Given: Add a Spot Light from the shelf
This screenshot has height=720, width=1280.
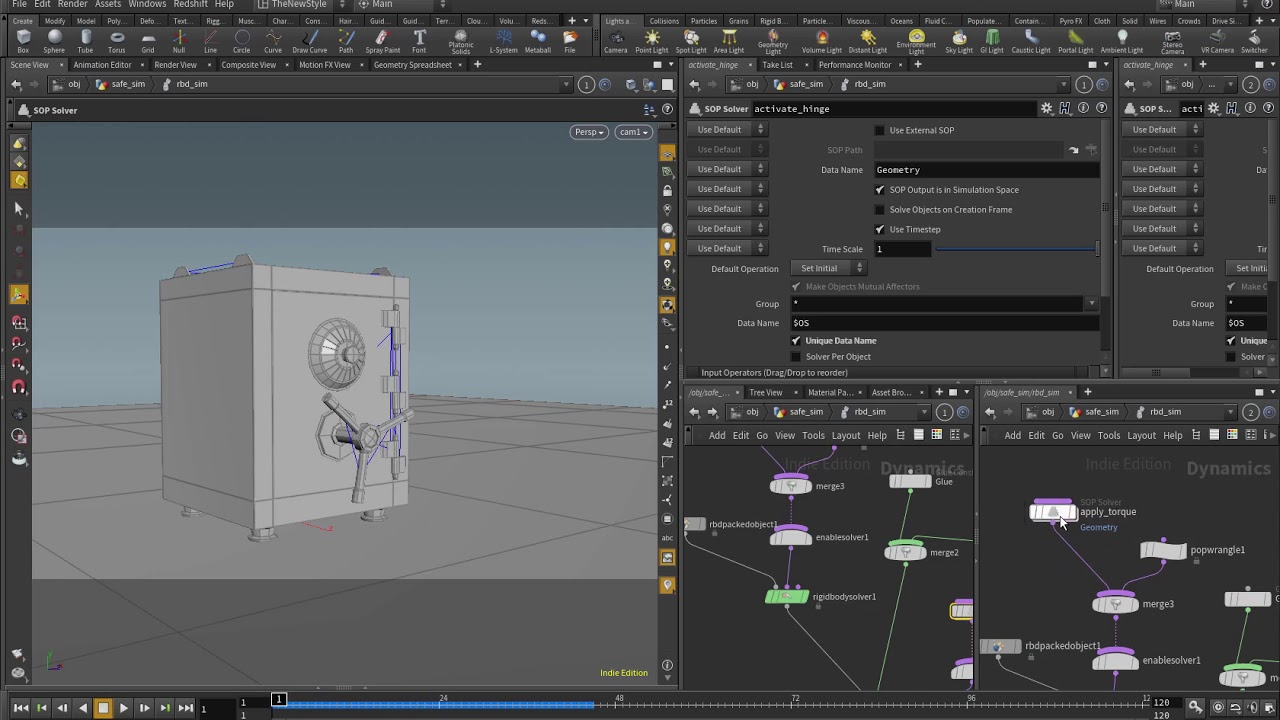Looking at the screenshot, I should click(x=690, y=41).
